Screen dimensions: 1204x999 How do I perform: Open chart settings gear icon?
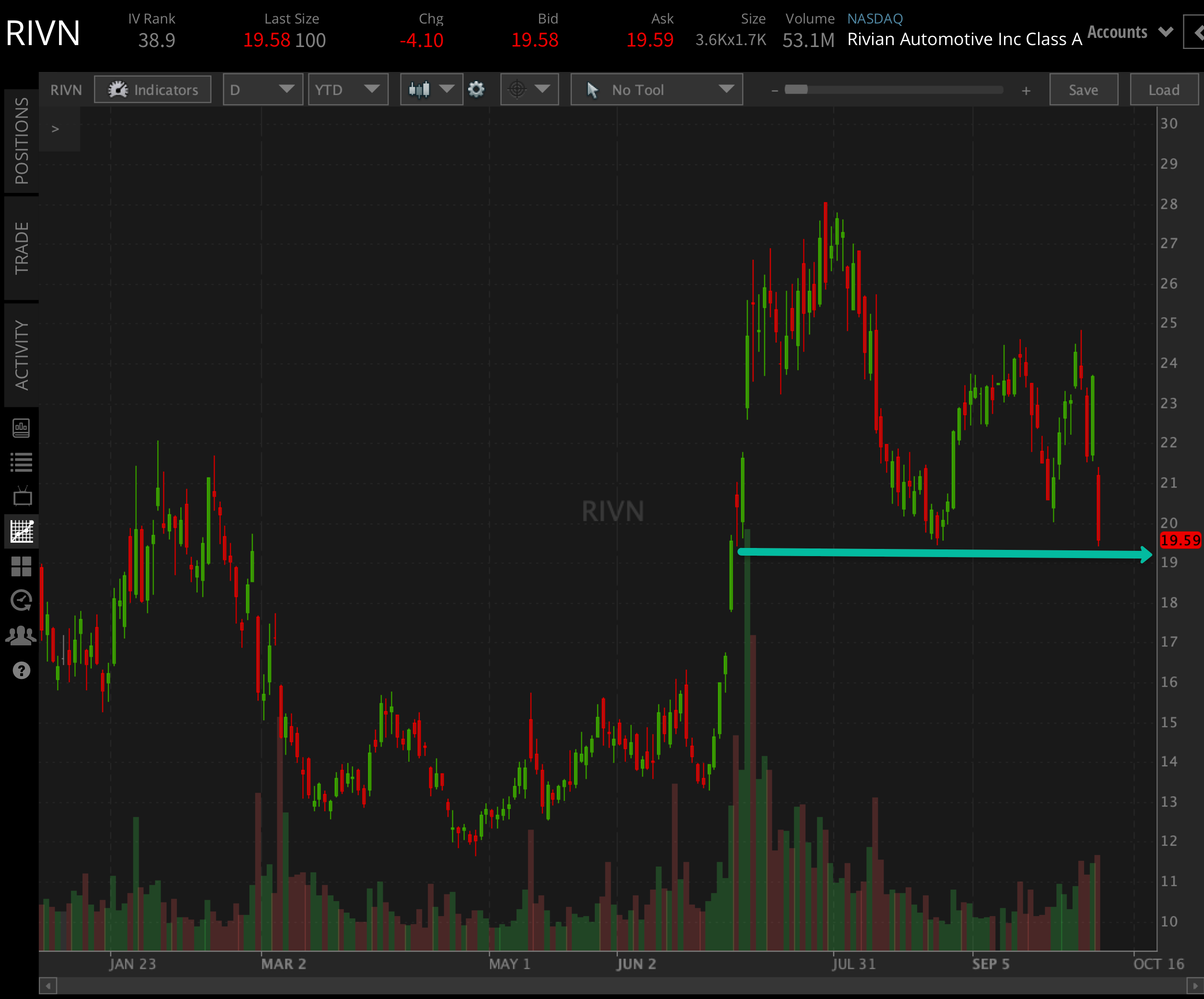click(x=476, y=89)
